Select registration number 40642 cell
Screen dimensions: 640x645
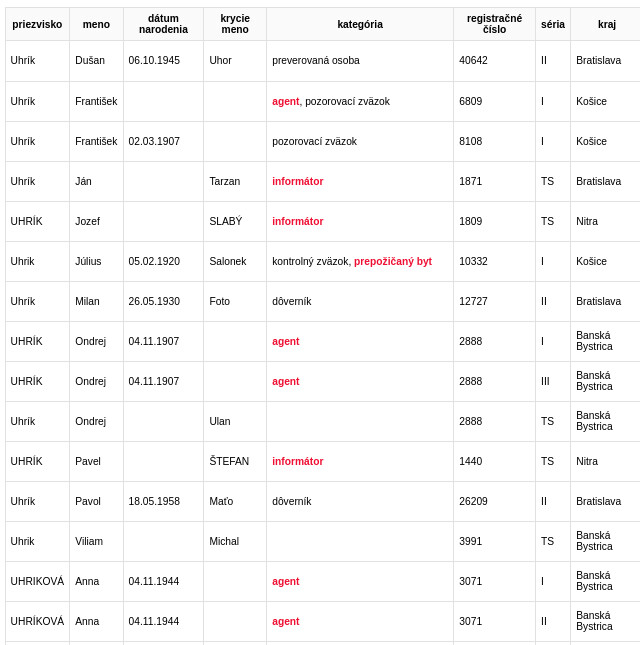[x=473, y=60]
